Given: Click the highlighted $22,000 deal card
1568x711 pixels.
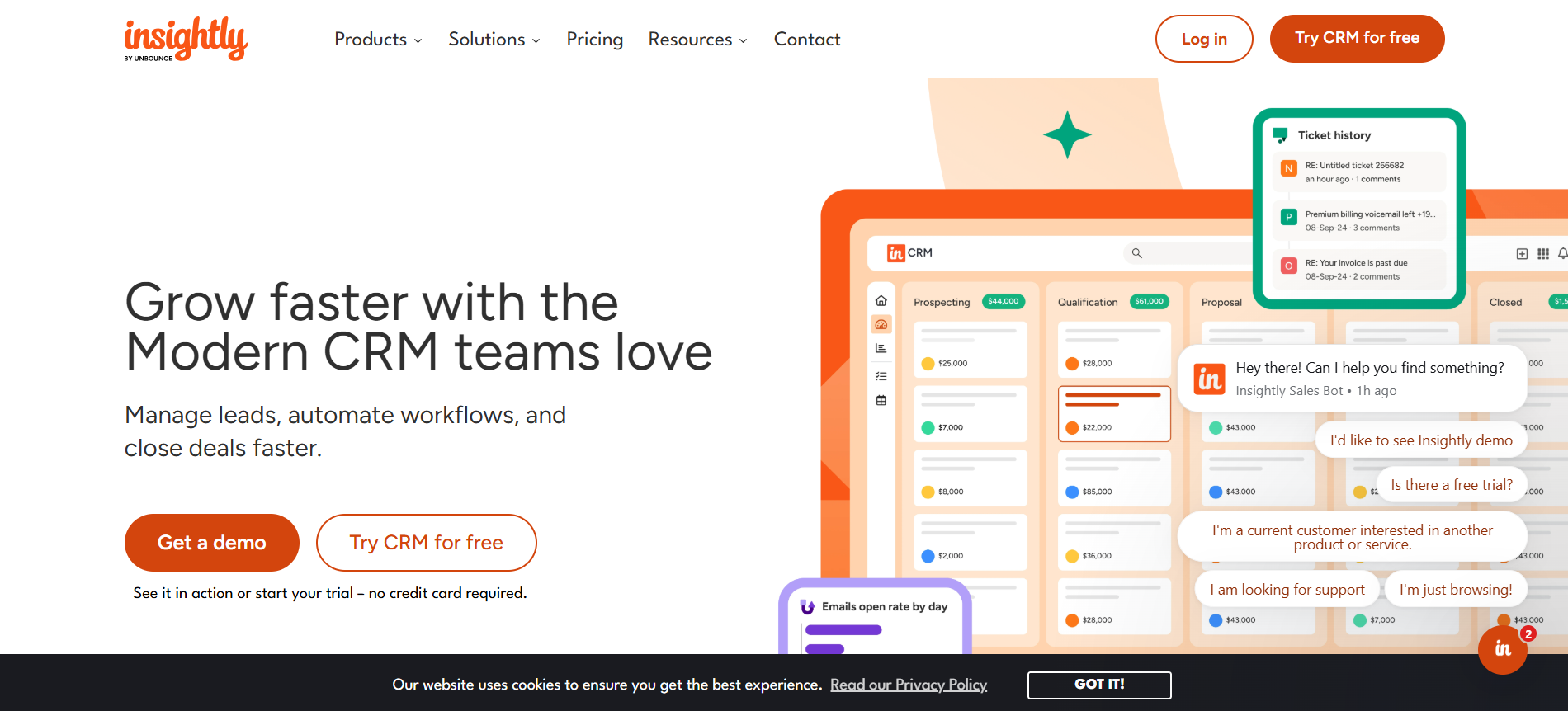Looking at the screenshot, I should (x=1114, y=413).
